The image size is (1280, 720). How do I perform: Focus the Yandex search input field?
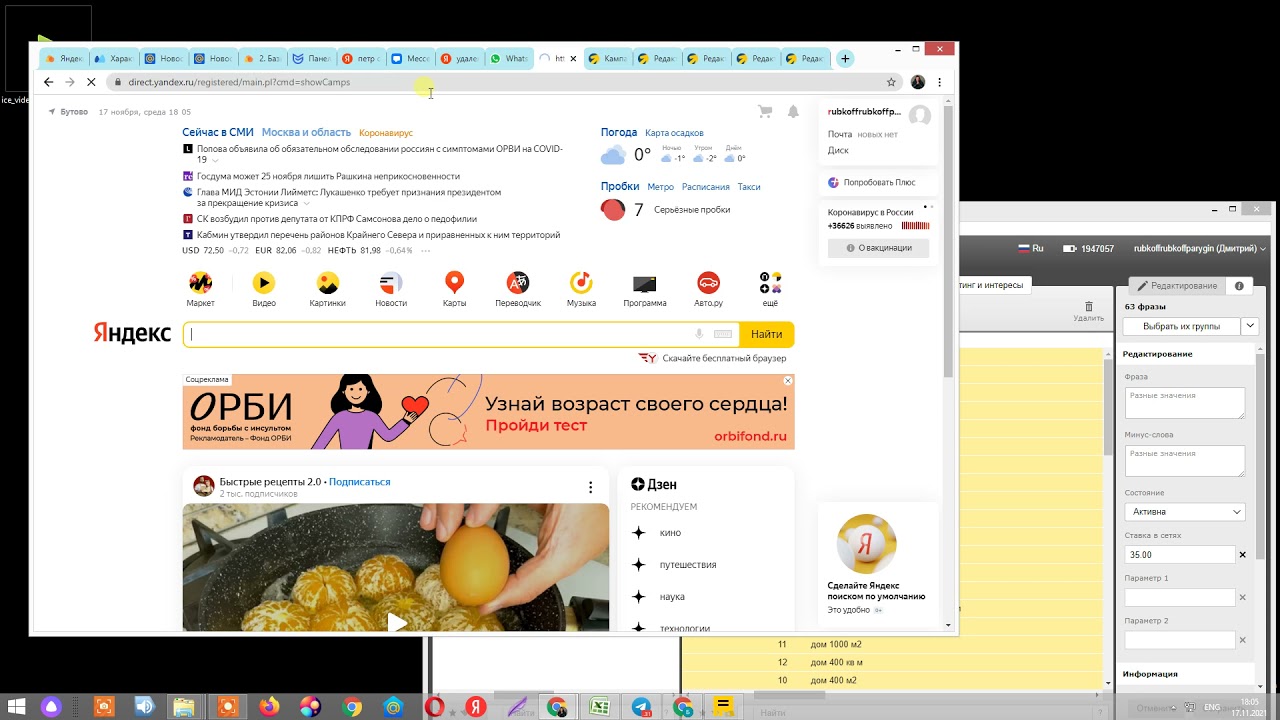(440, 335)
